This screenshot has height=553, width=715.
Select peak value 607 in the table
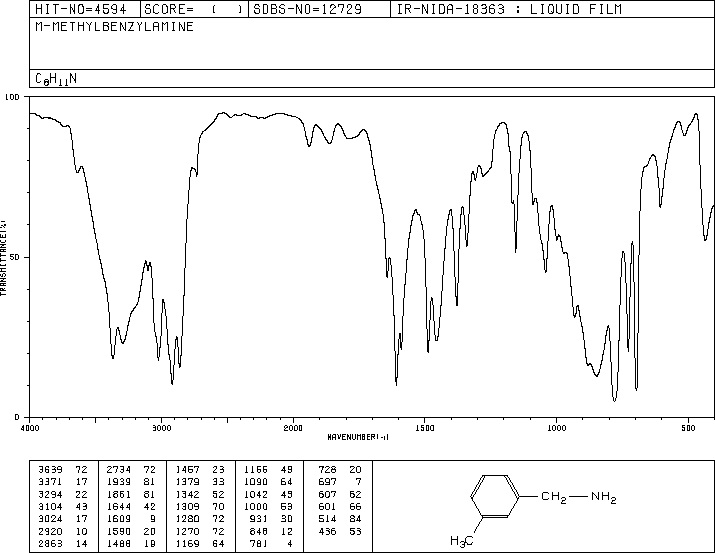point(327,495)
